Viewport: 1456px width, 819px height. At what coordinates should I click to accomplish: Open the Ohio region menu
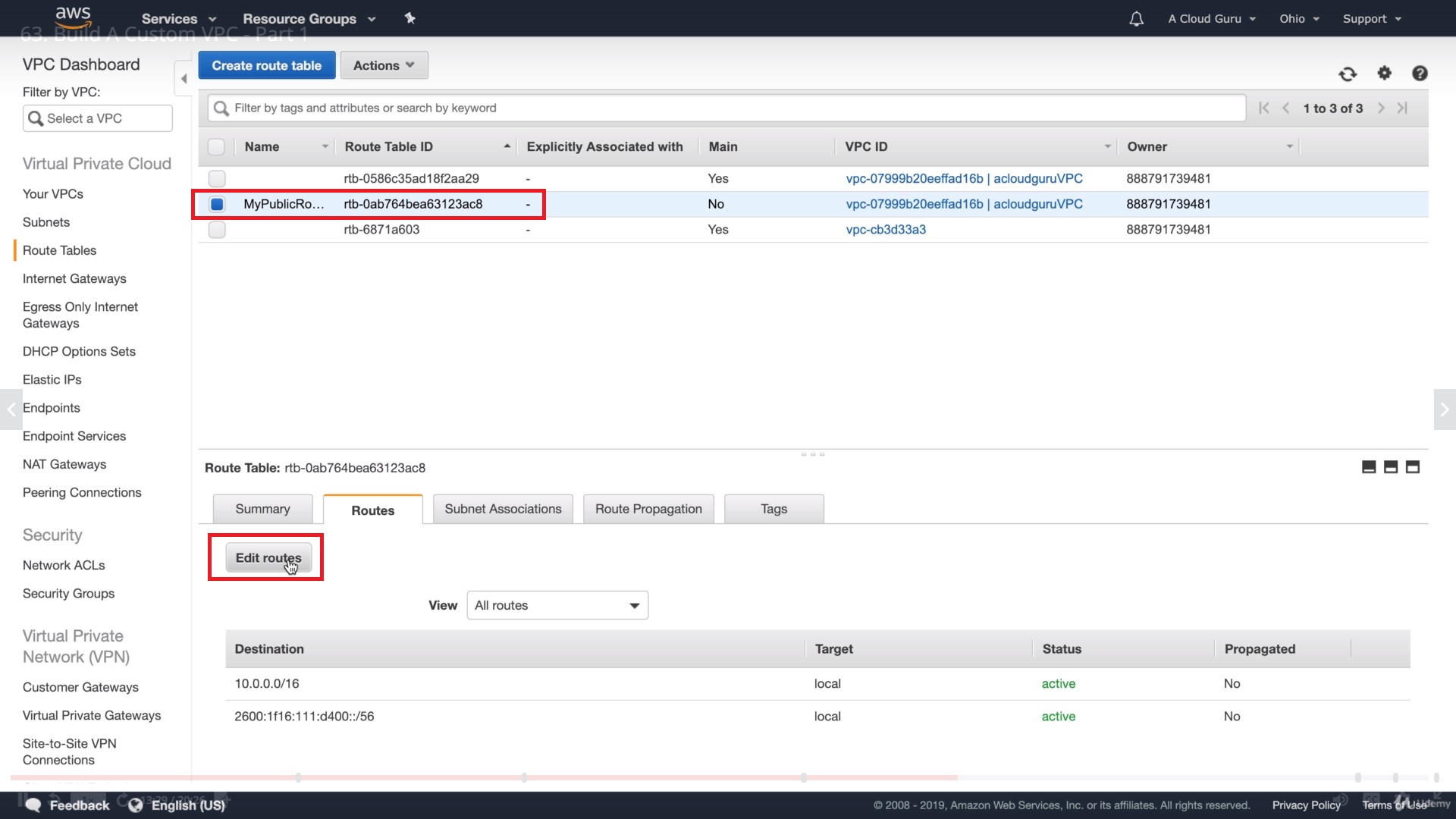[x=1299, y=19]
